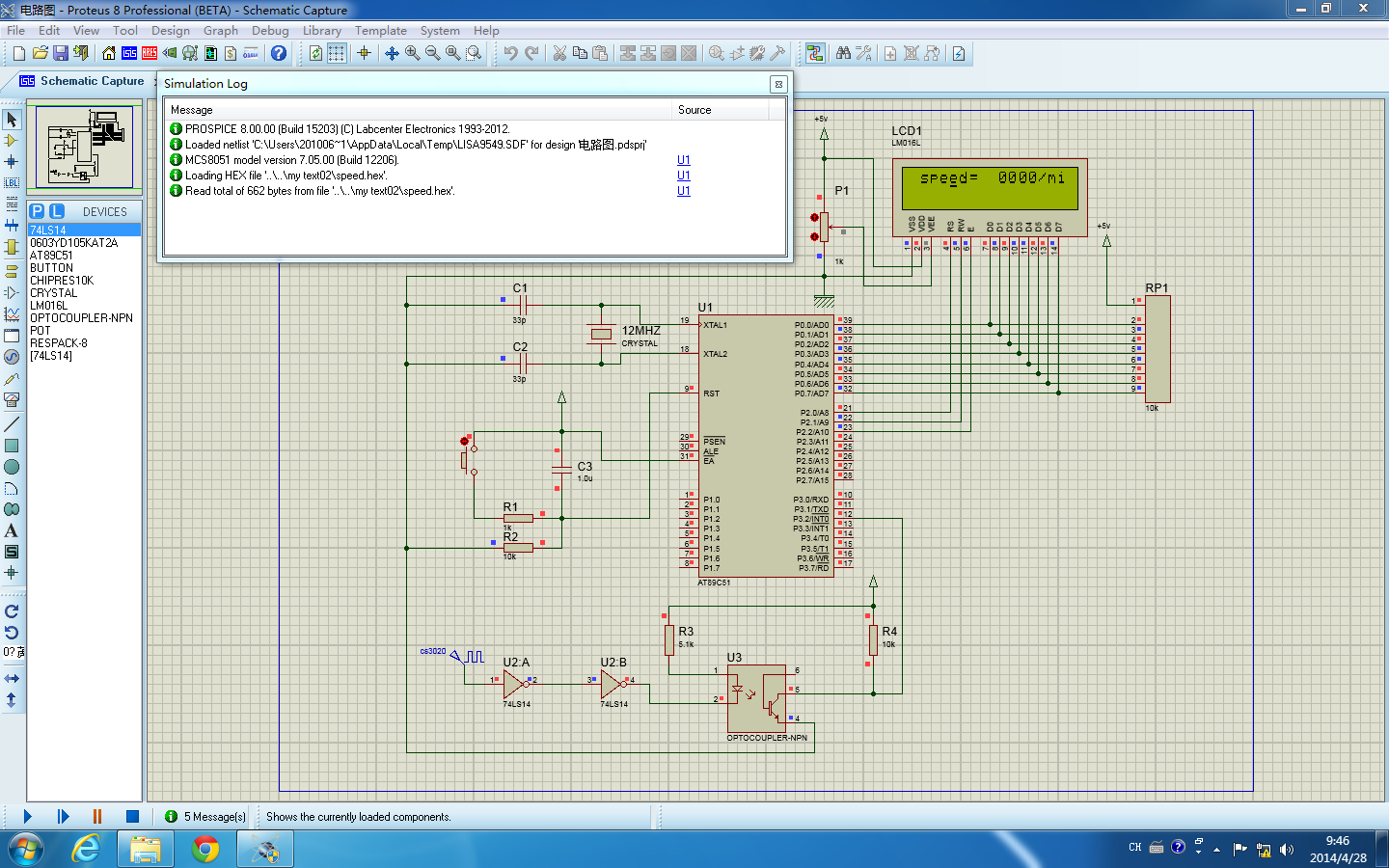This screenshot has height=868, width=1389.
Task: Select Component mode in left toolbar
Action: point(12,141)
